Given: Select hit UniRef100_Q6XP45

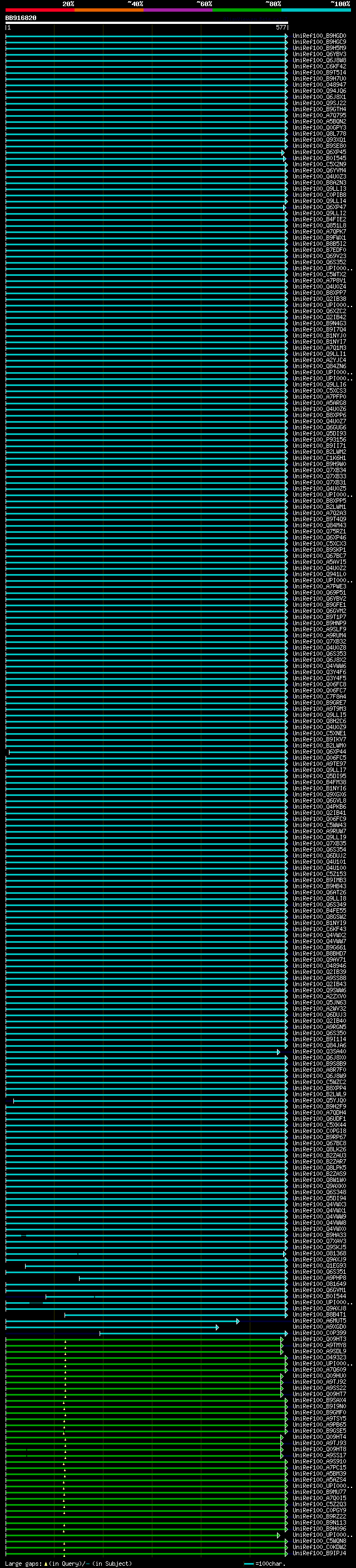Looking at the screenshot, I should [x=319, y=152].
